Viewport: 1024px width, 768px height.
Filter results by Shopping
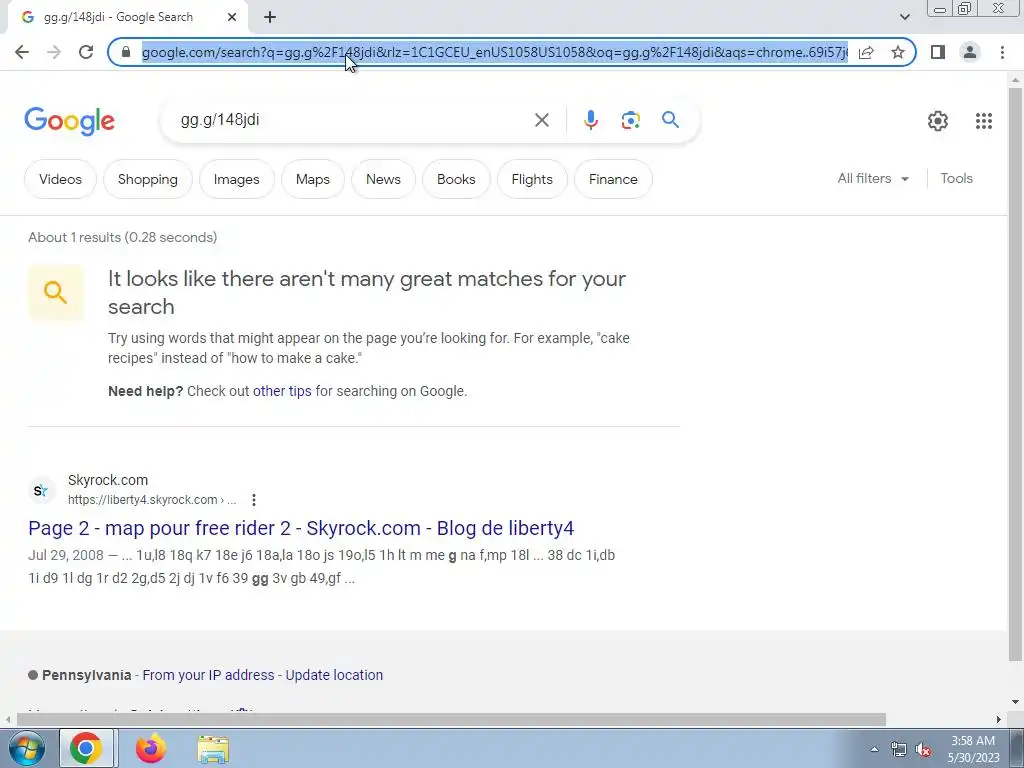(x=148, y=179)
